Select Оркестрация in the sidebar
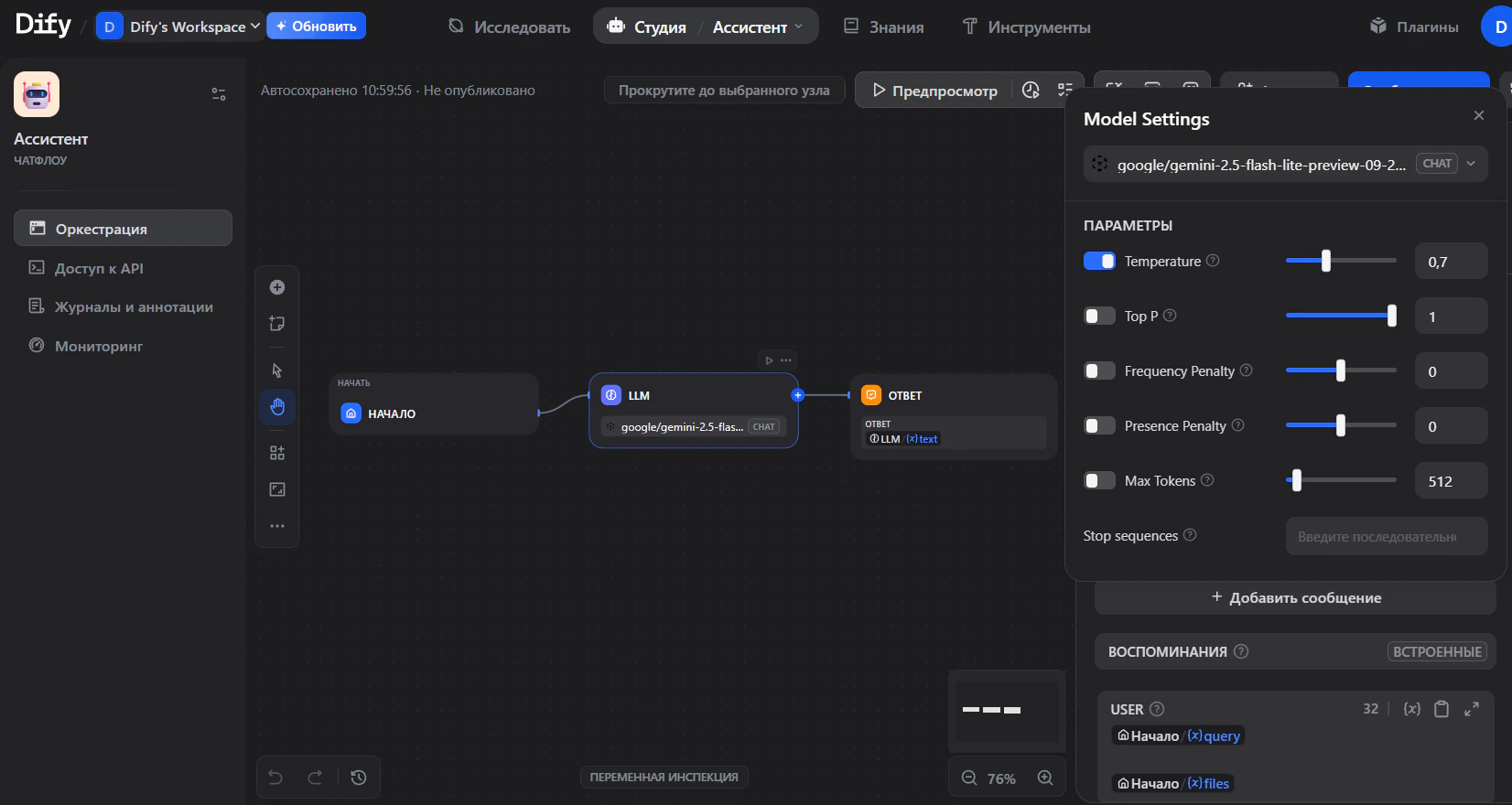The width and height of the screenshot is (1512, 805). point(123,228)
